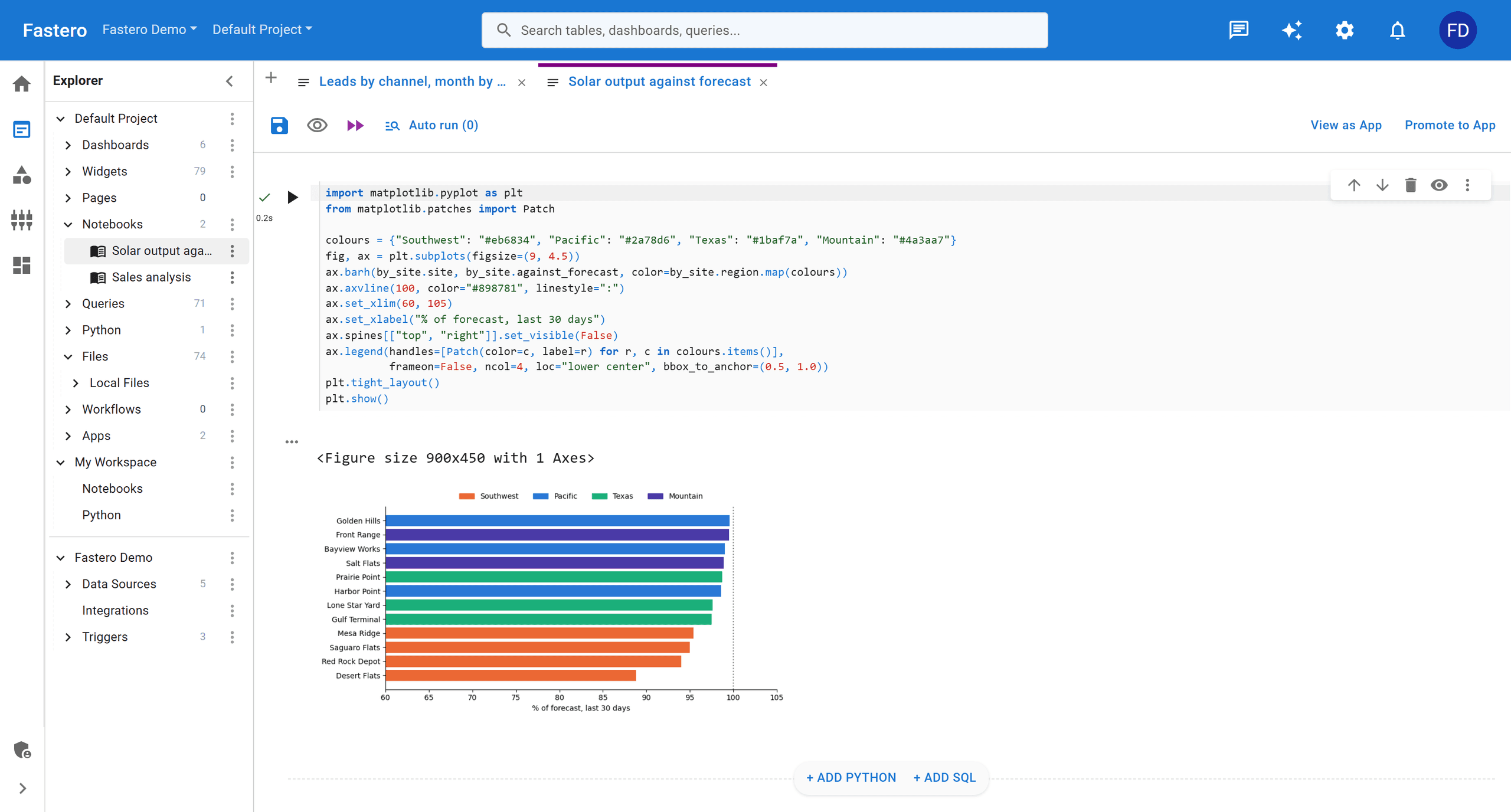1511x812 pixels.
Task: Toggle Auto run (0) setting
Action: [431, 125]
